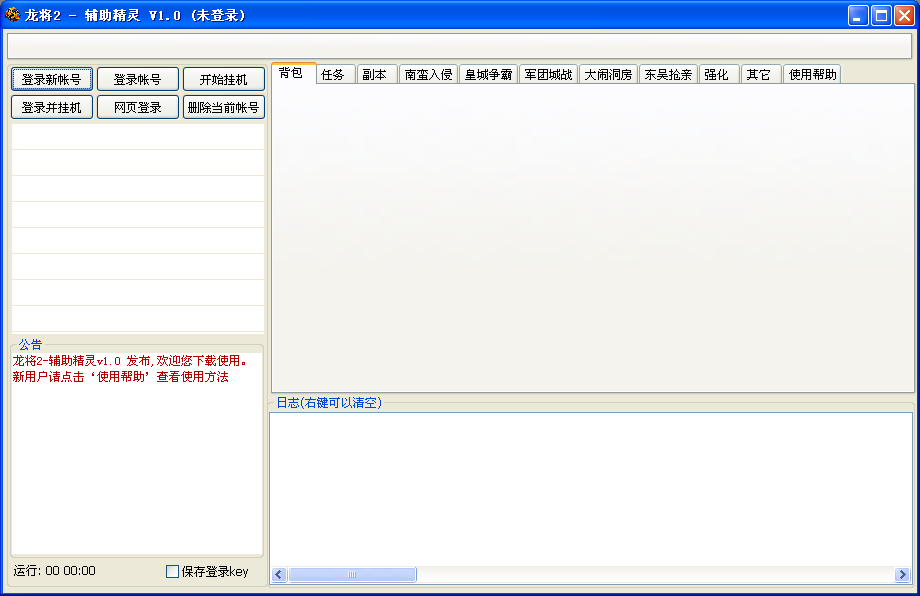Click announcement line 龙将2-辅助精灵v1.0 发布
The height and width of the screenshot is (596, 920).
coord(129,361)
